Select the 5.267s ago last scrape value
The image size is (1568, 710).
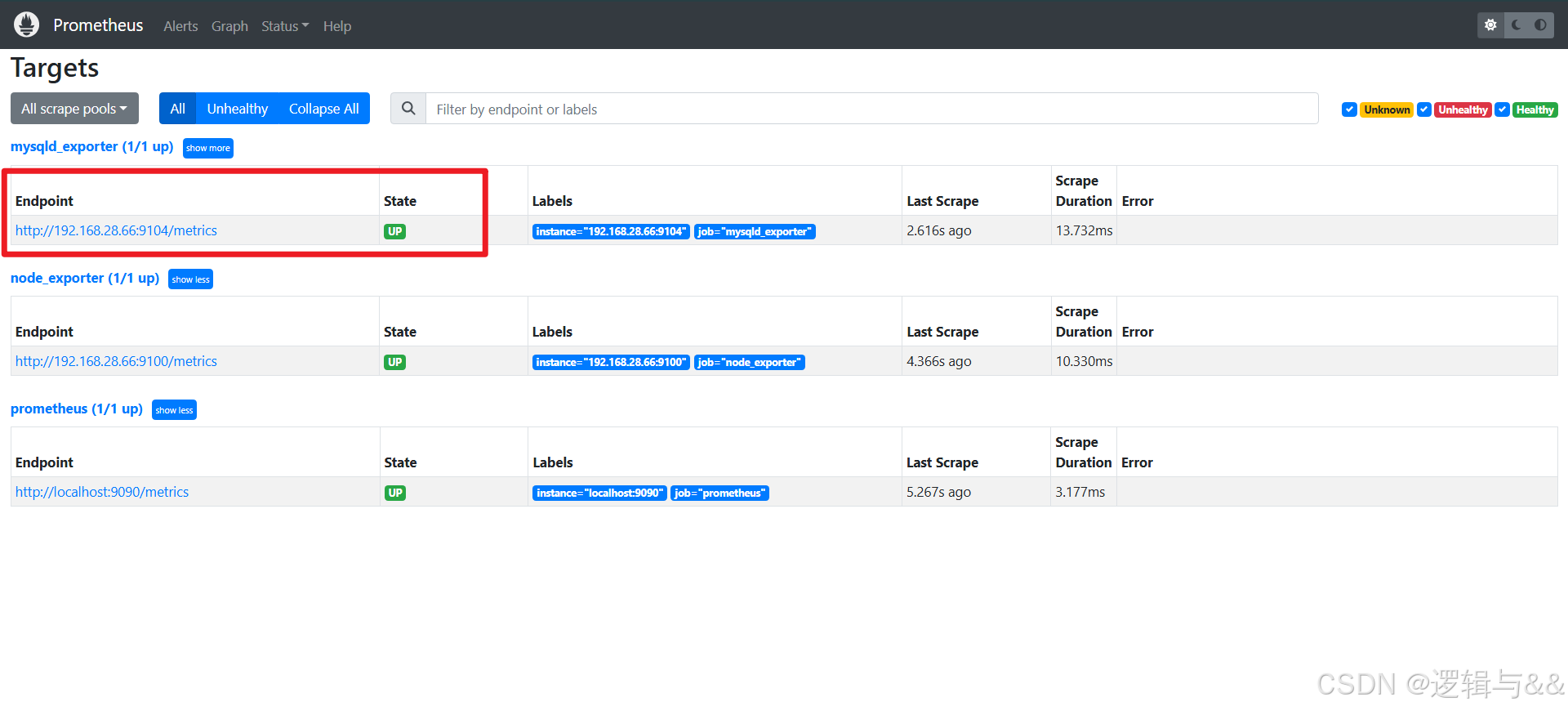pos(939,492)
